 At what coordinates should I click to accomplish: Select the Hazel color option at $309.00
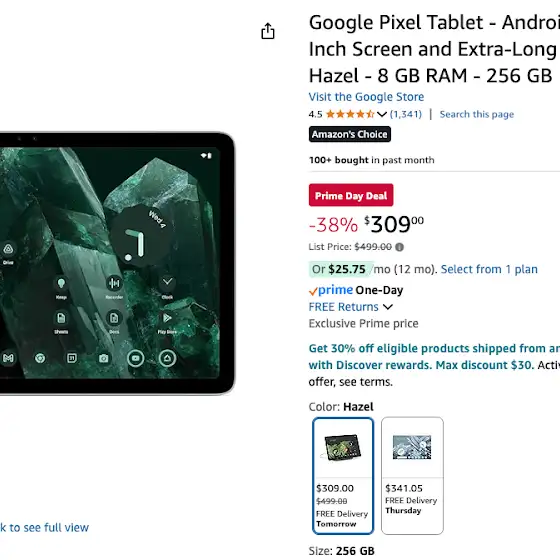(x=343, y=475)
